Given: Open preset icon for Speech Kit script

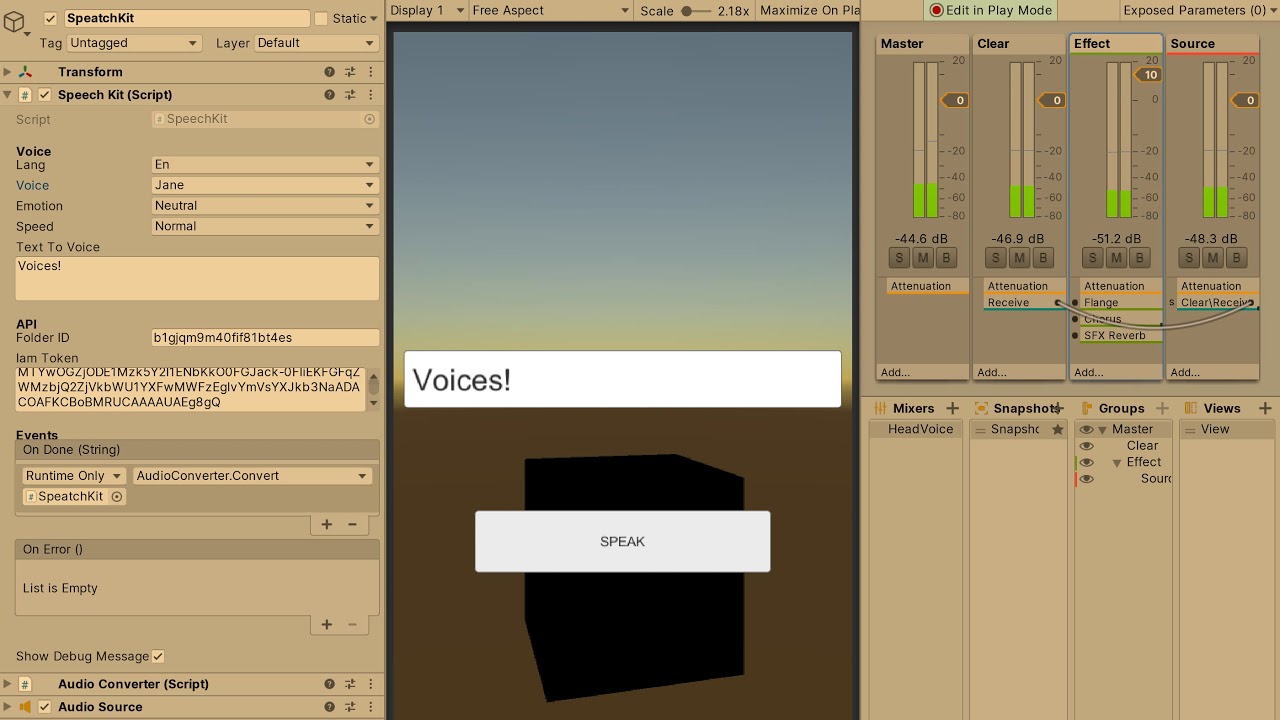Looking at the screenshot, I should pyautogui.click(x=350, y=95).
